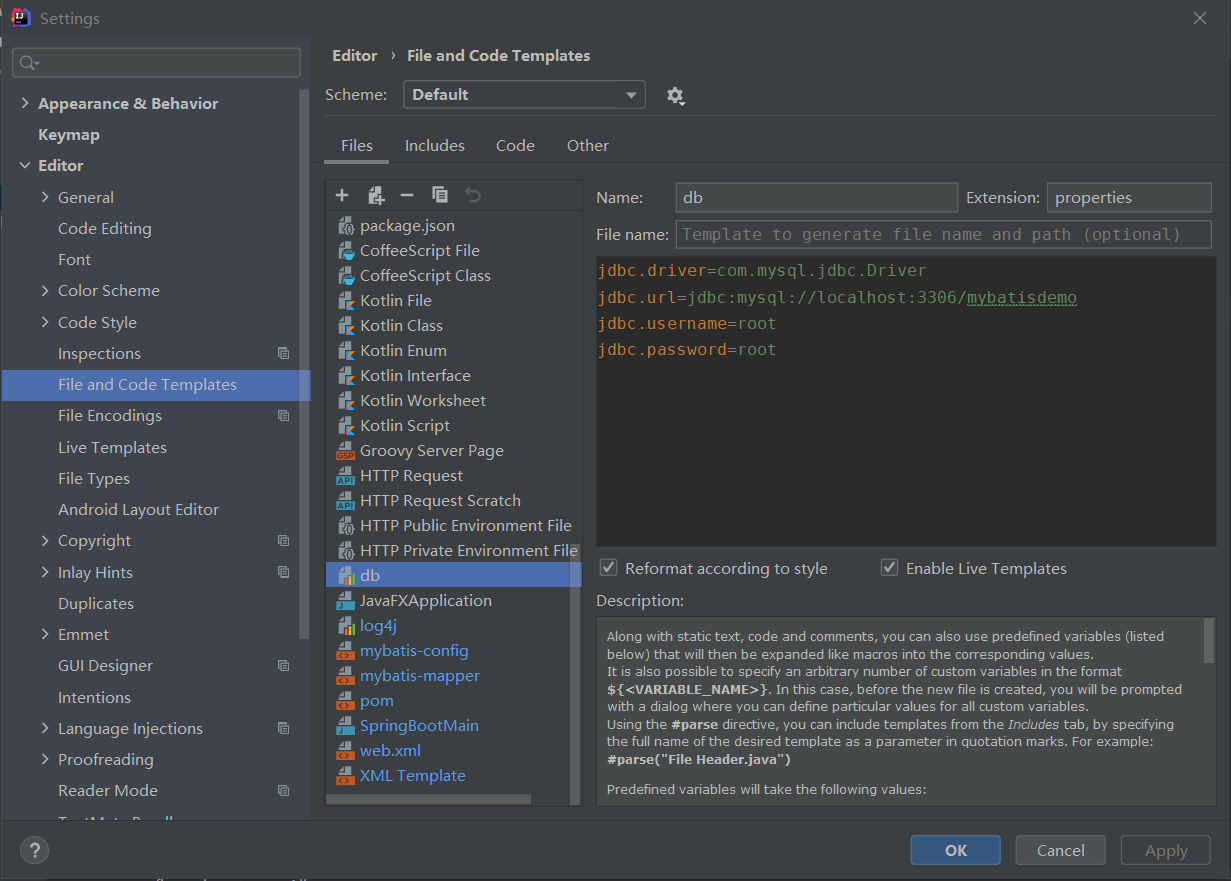Click the Editor breadcrumb
The height and width of the screenshot is (881, 1231).
[355, 56]
